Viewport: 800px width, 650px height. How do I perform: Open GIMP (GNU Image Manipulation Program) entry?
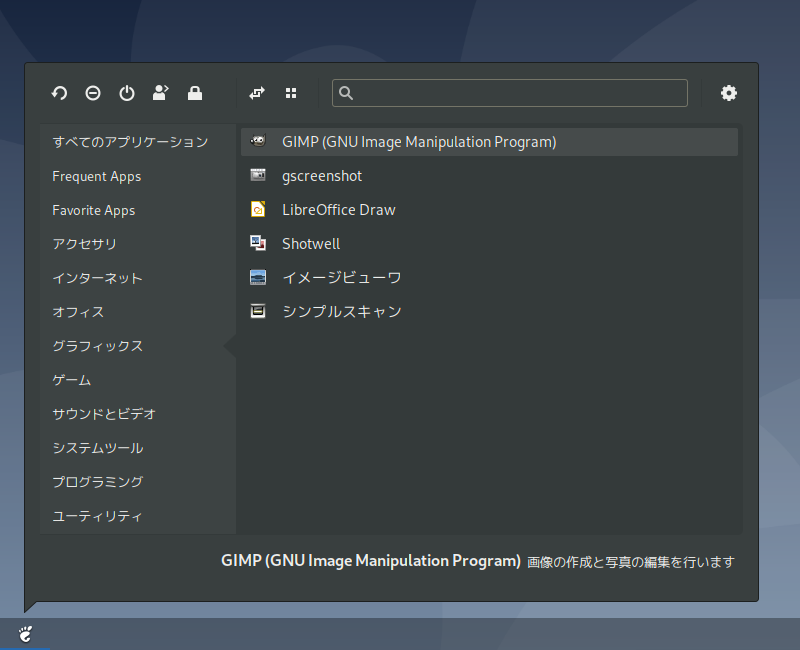coord(489,142)
